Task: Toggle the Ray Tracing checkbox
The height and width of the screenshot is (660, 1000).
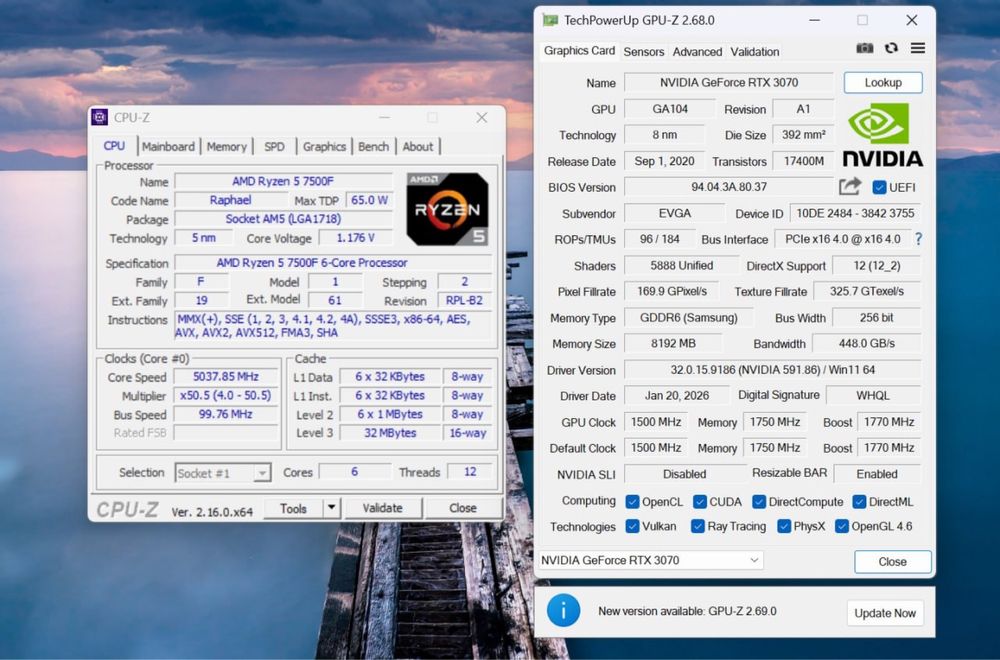Action: point(698,526)
